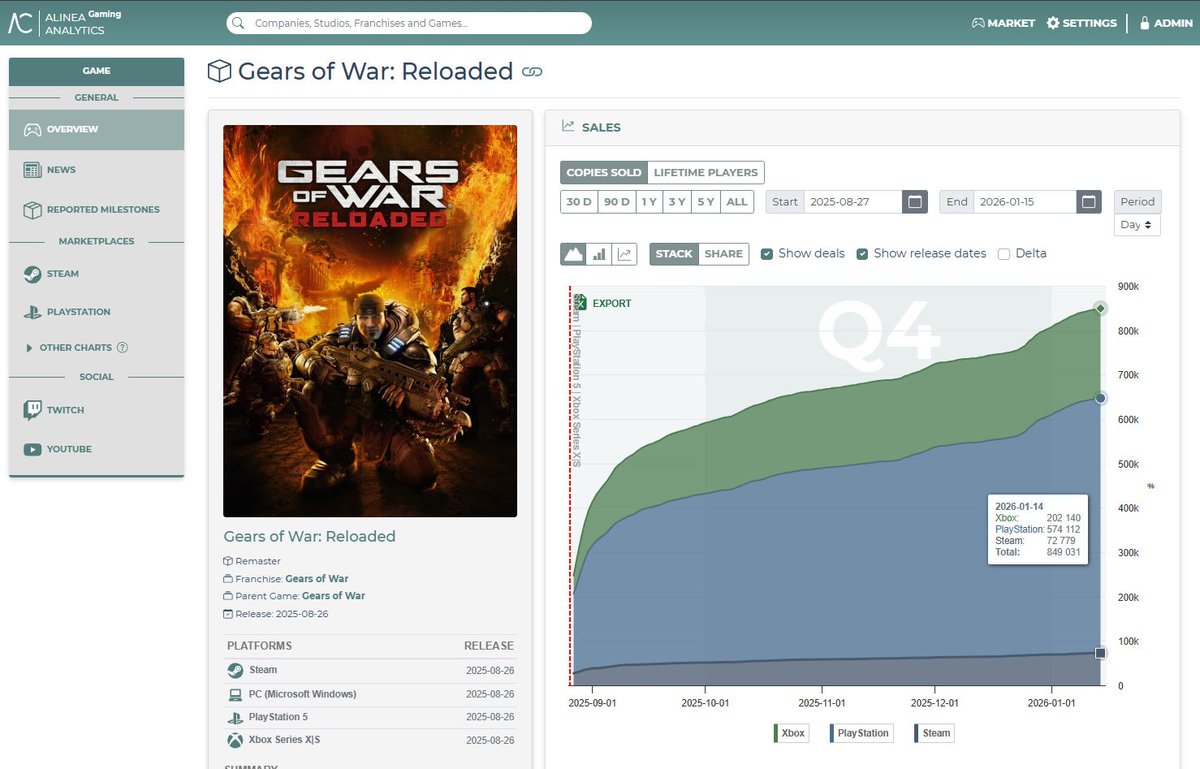1200x769 pixels.
Task: Click the PlayStation 5 platform row icon
Action: point(235,718)
